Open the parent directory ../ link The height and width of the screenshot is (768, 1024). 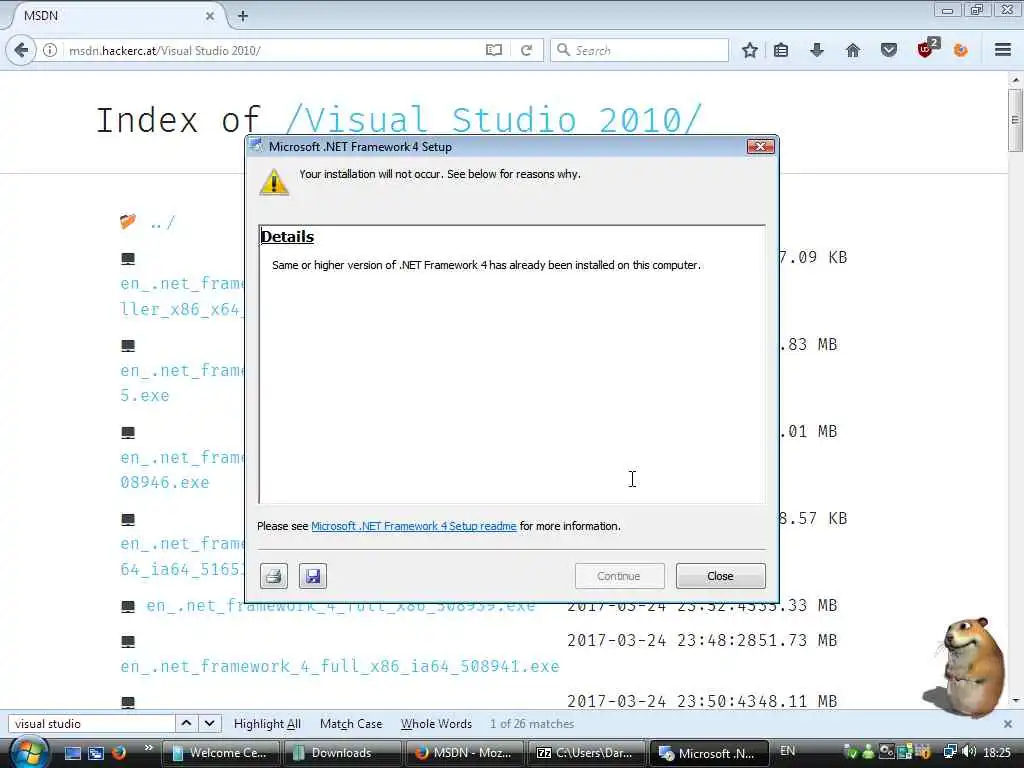click(163, 223)
